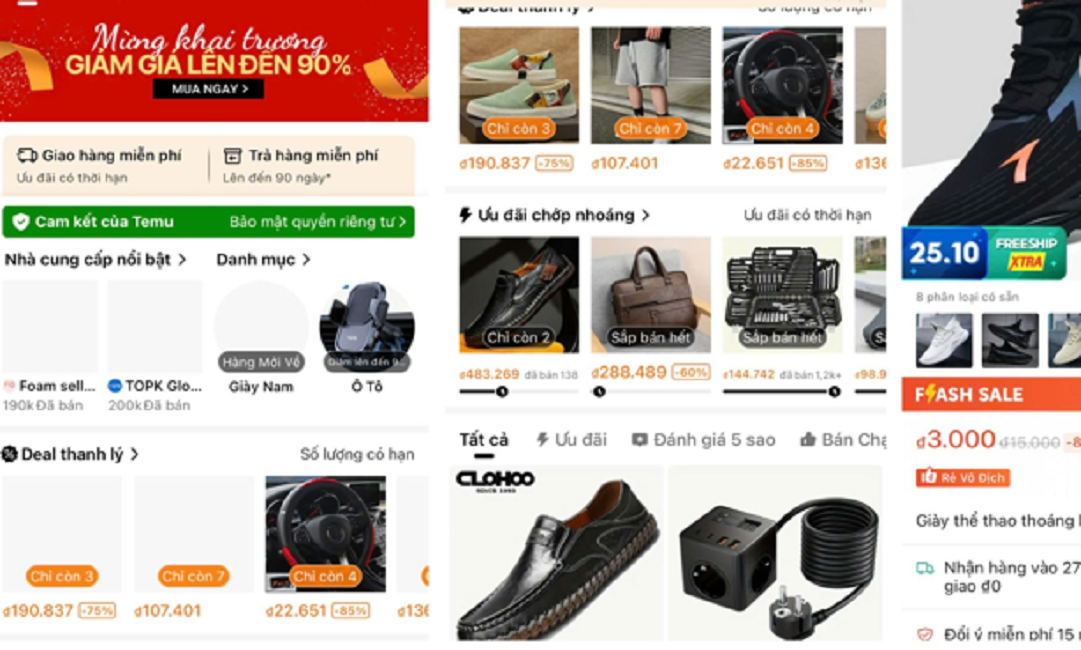Open the brown leather bag flash deal

(651, 295)
